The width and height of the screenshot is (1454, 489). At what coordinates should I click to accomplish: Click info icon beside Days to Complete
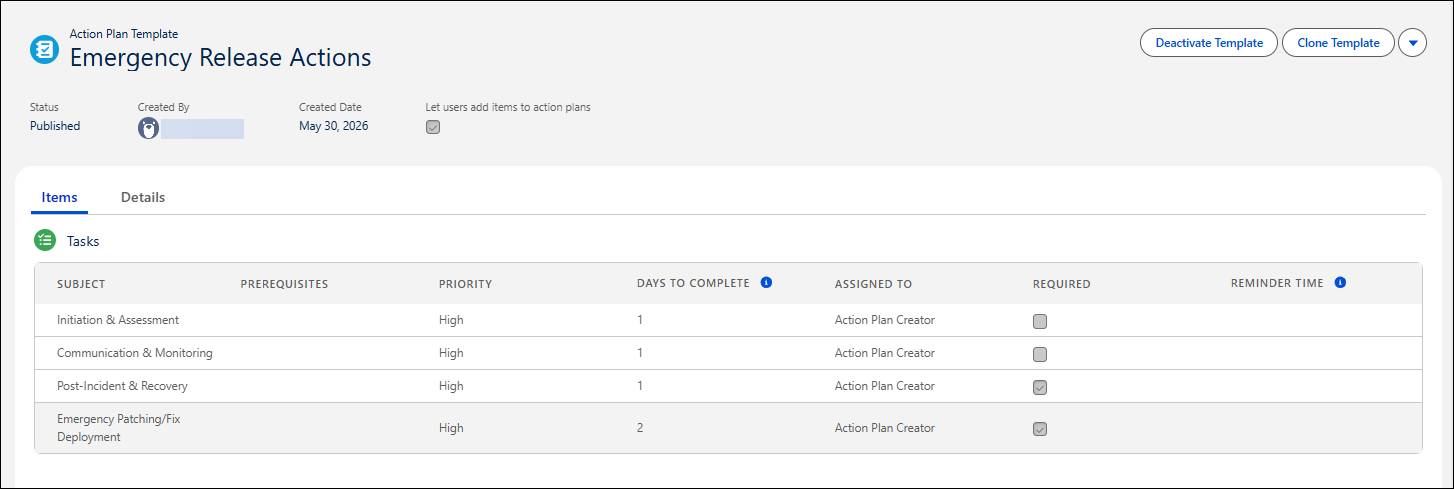[767, 283]
